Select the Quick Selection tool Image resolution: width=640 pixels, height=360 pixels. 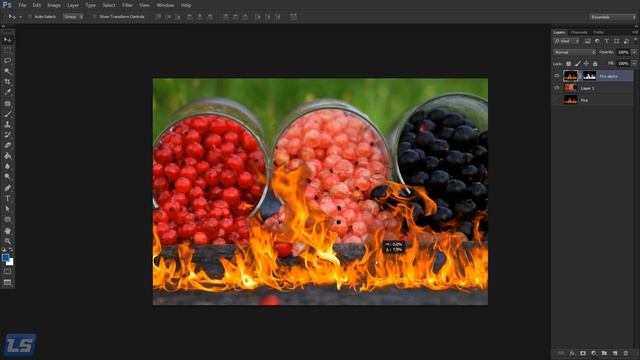point(7,71)
